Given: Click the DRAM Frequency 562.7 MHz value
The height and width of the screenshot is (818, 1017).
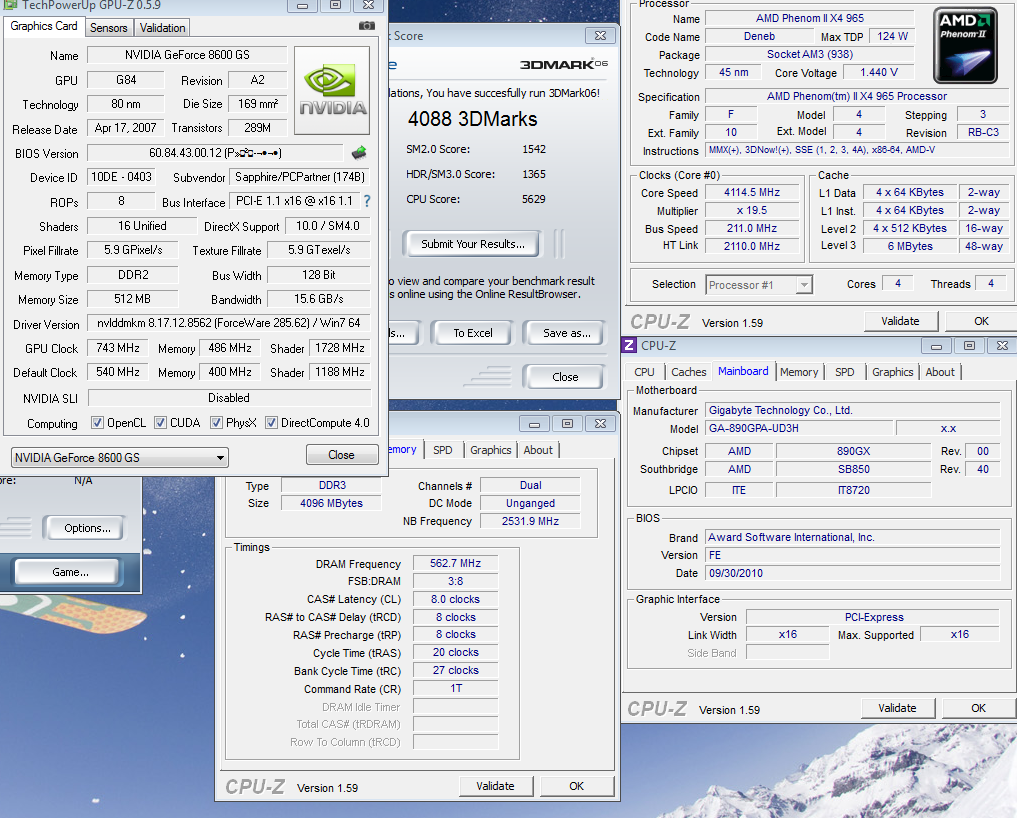Looking at the screenshot, I should click(x=455, y=563).
